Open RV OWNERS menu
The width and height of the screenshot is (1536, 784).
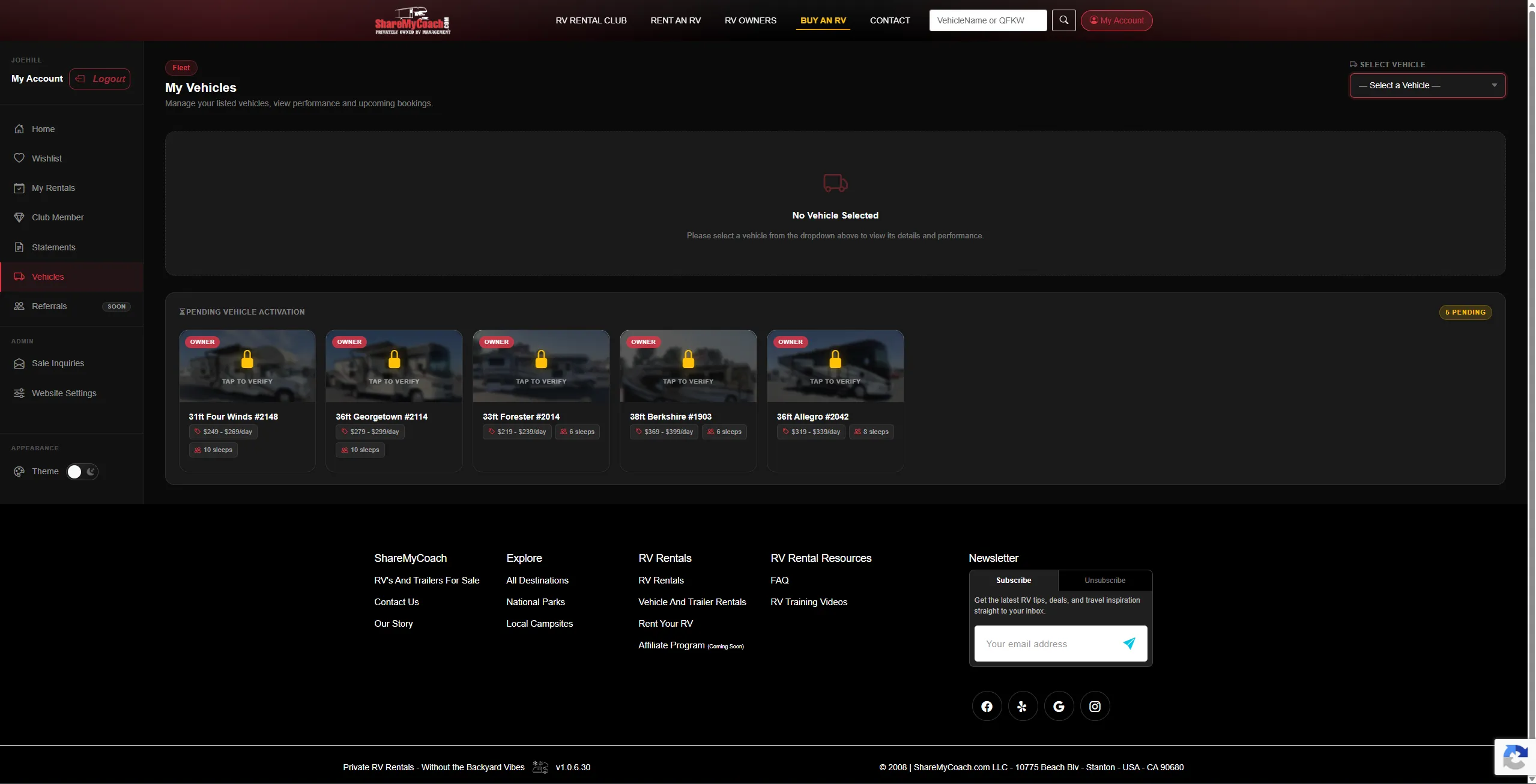[x=751, y=20]
